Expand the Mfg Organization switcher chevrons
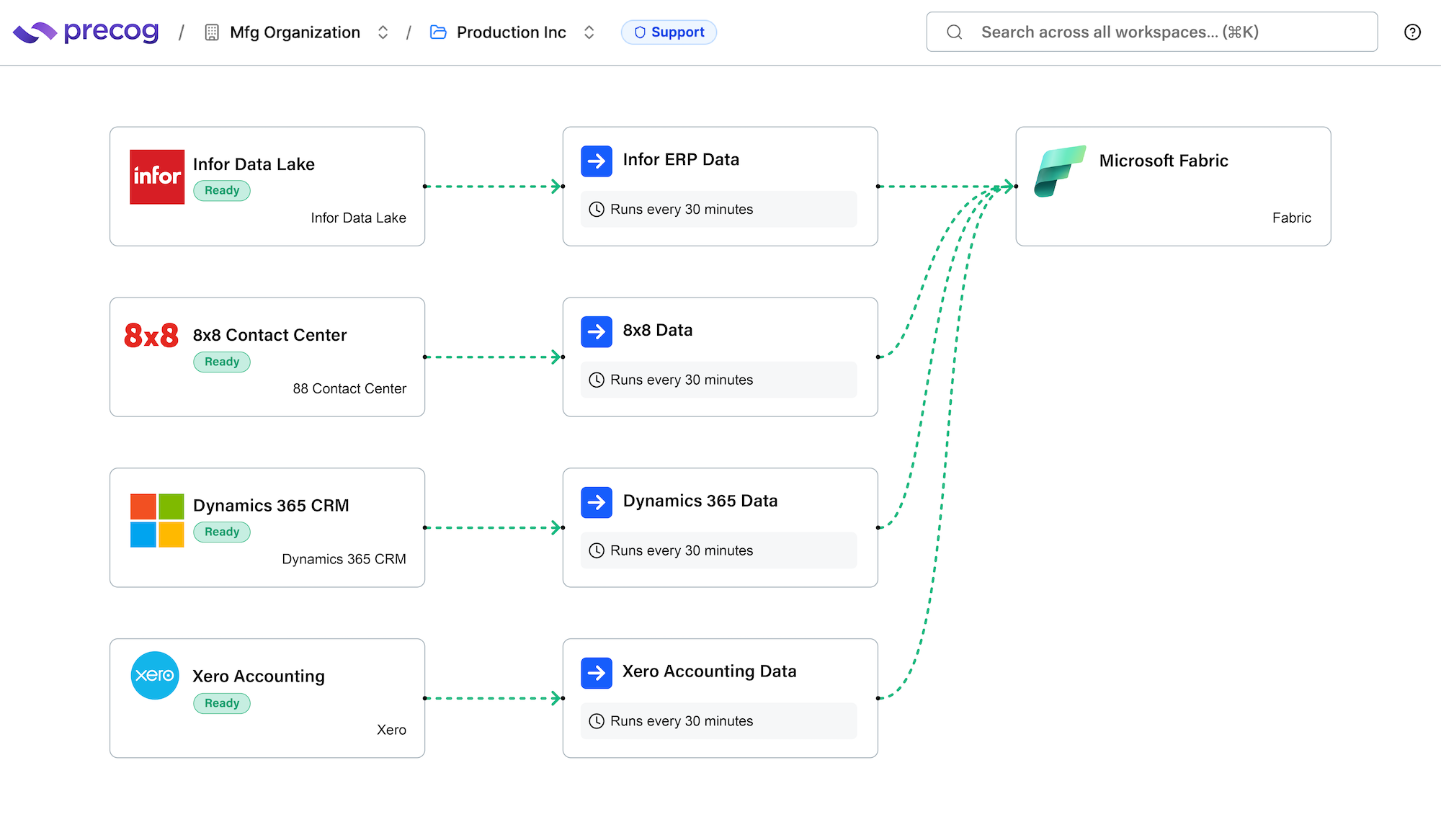Image resolution: width=1441 pixels, height=840 pixels. 383,32
